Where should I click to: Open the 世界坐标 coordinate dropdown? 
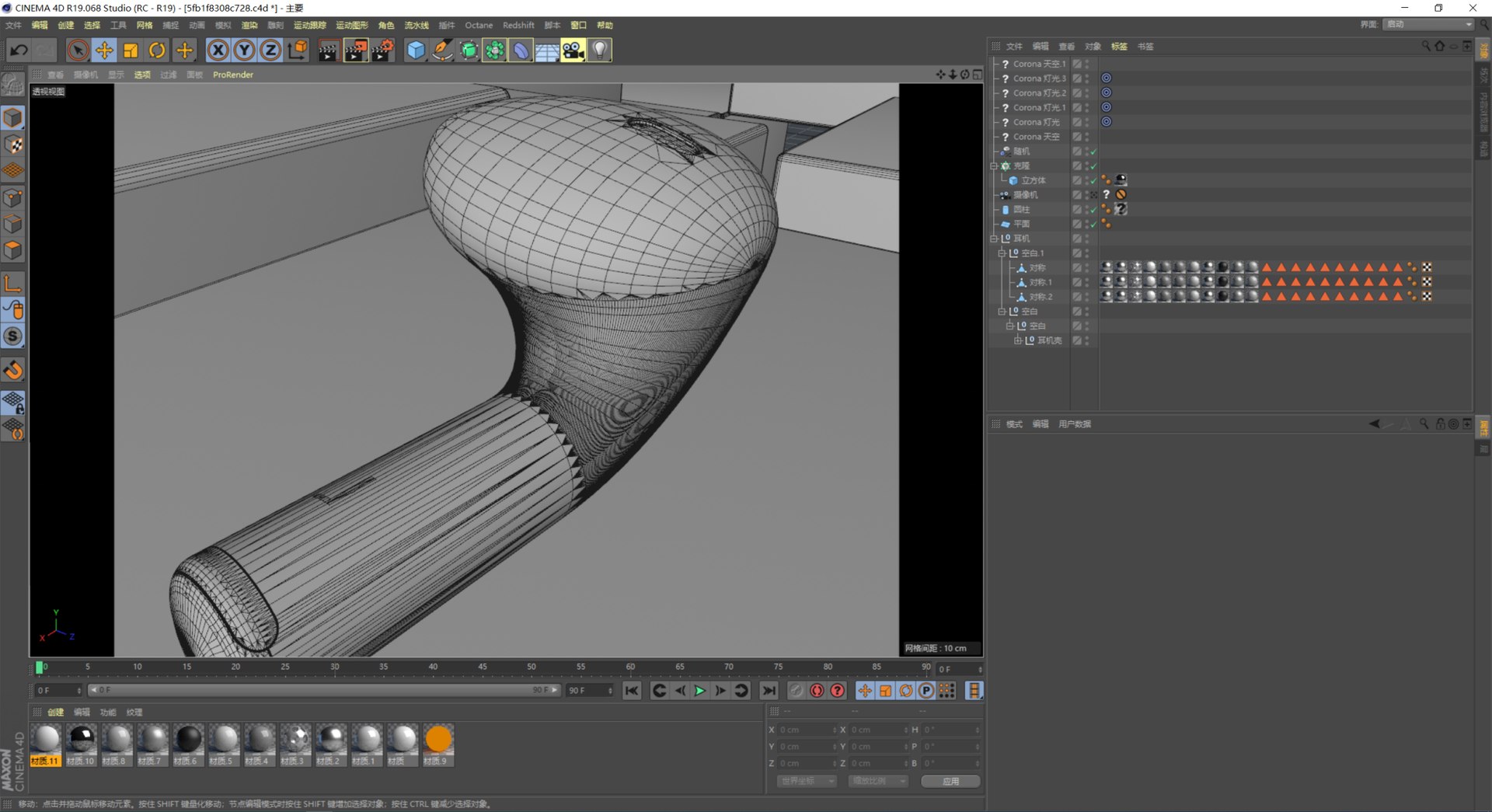(x=806, y=781)
